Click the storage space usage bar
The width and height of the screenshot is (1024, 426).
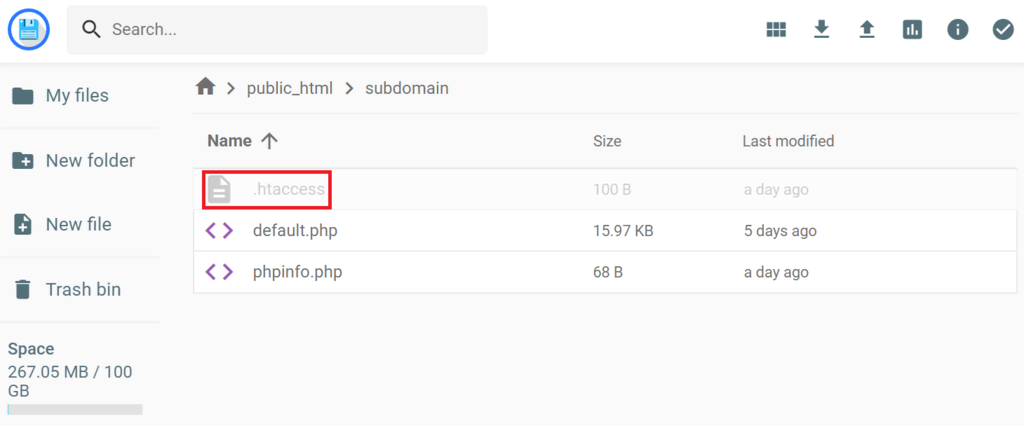(x=75, y=410)
